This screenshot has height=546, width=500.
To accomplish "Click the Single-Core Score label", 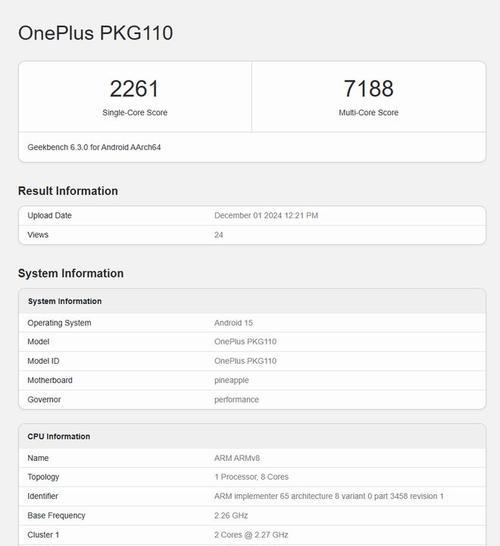I will tap(135, 112).
